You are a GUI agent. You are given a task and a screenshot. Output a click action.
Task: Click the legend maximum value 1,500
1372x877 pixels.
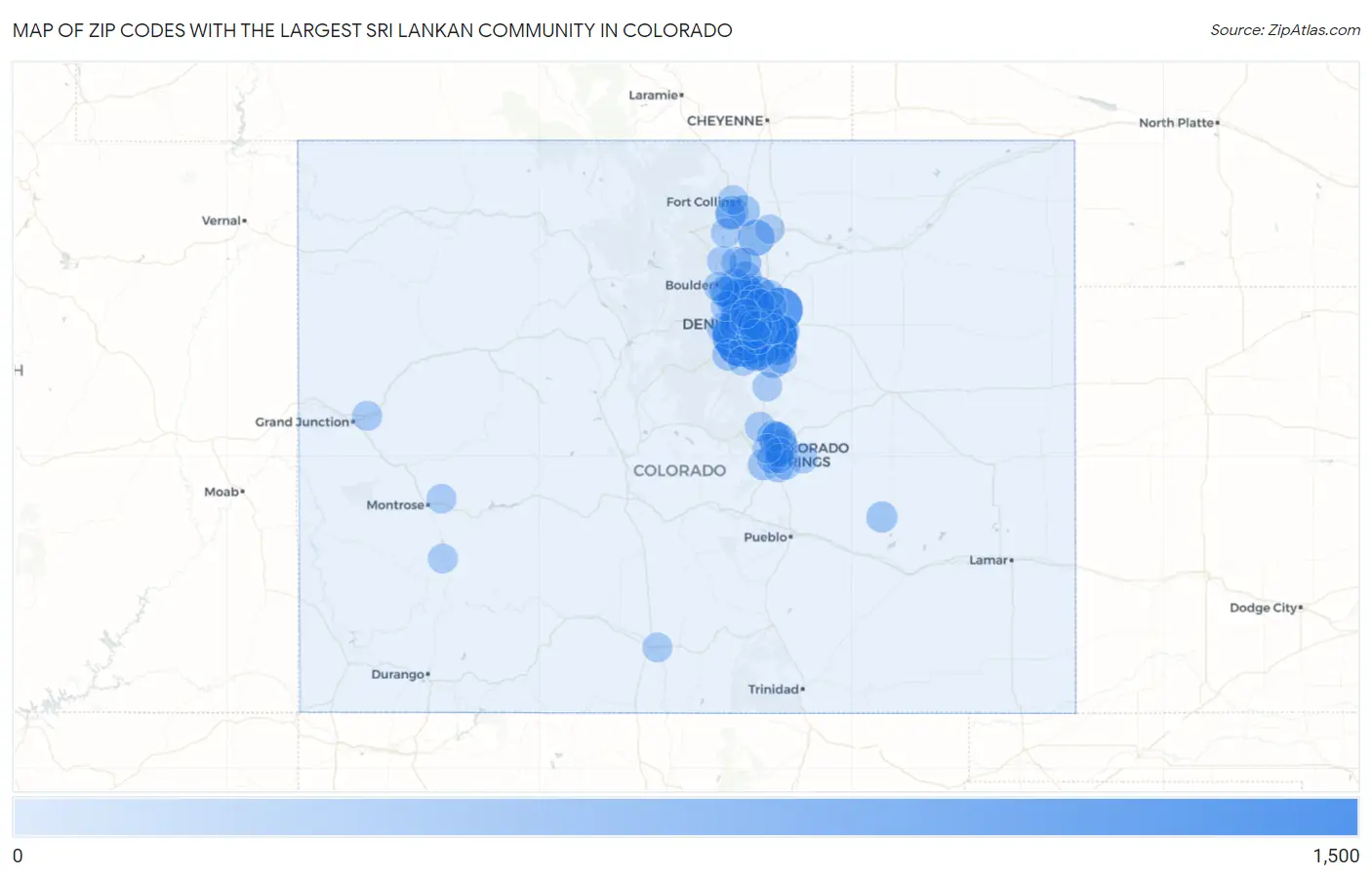coord(1336,856)
